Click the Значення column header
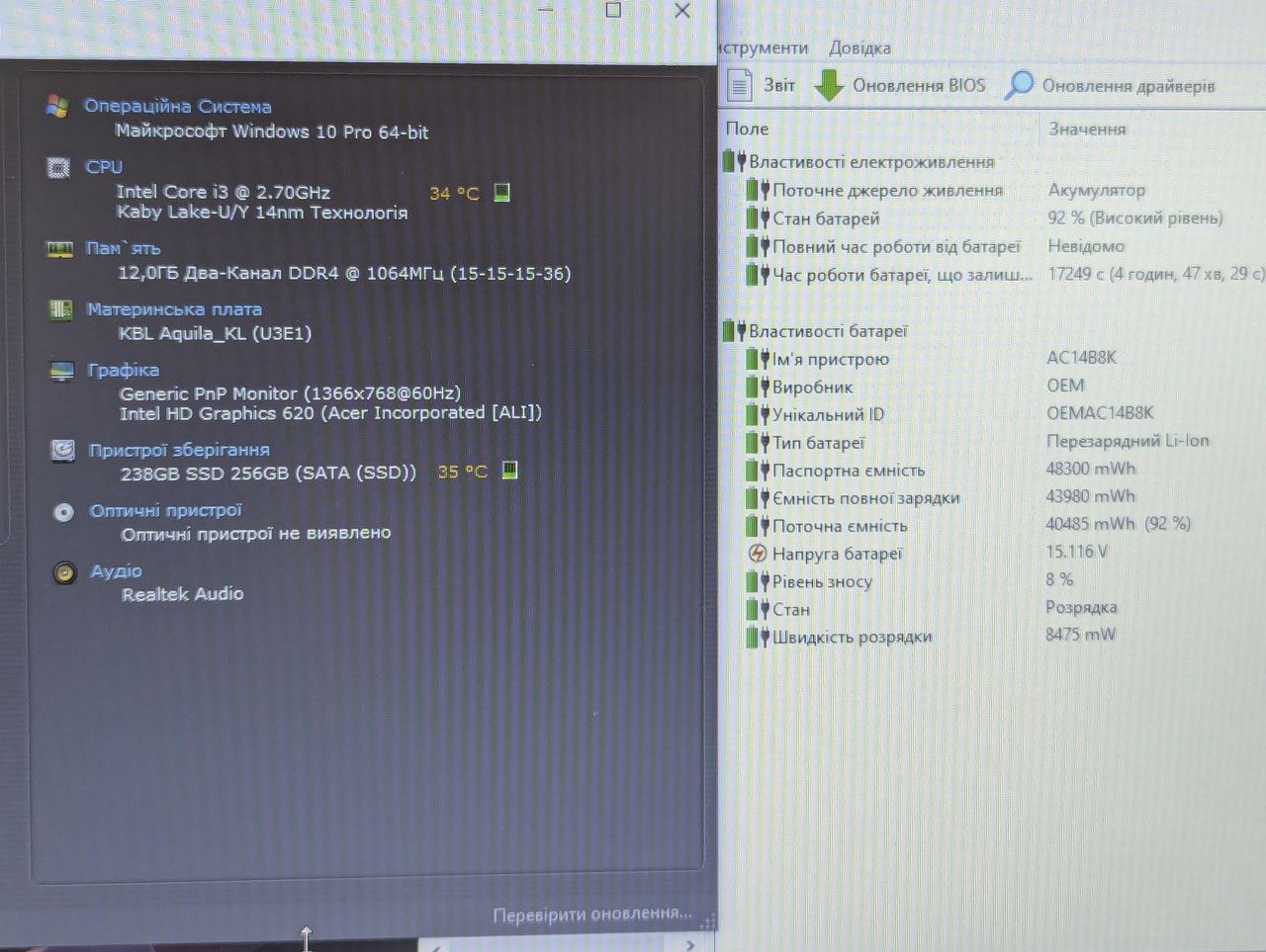 (x=1087, y=130)
